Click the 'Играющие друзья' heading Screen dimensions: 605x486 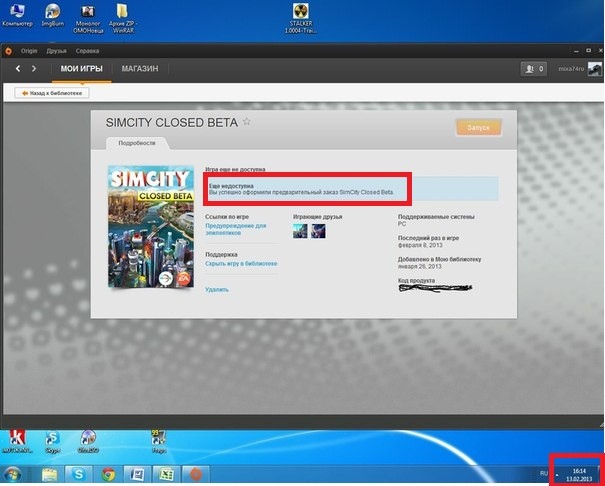coord(318,217)
